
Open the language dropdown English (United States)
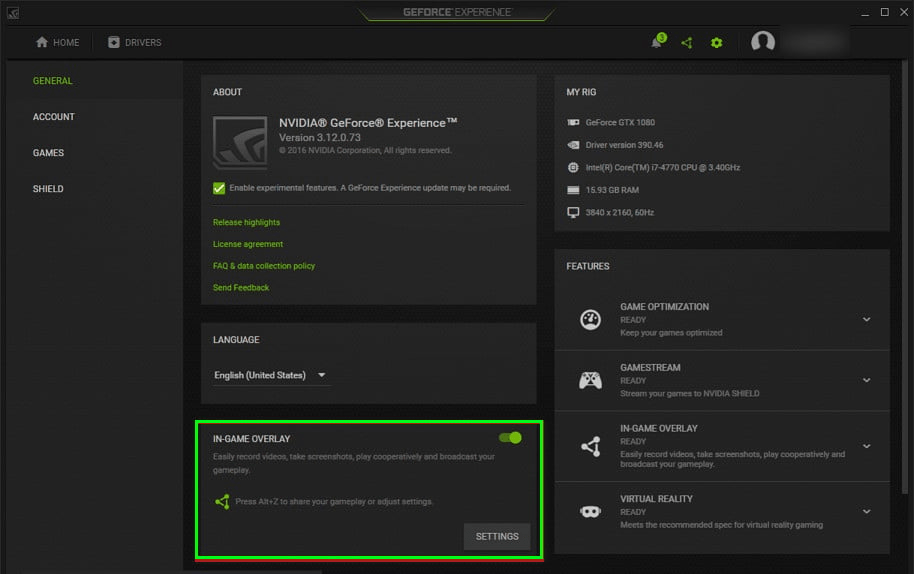click(270, 375)
